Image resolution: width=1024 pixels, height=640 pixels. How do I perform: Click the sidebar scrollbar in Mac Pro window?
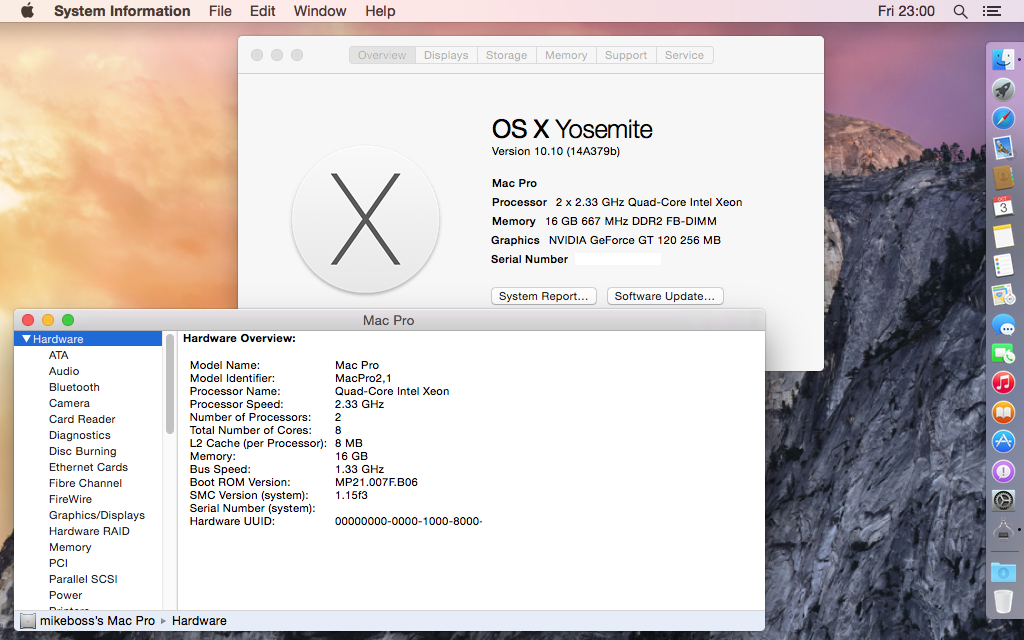(x=170, y=384)
